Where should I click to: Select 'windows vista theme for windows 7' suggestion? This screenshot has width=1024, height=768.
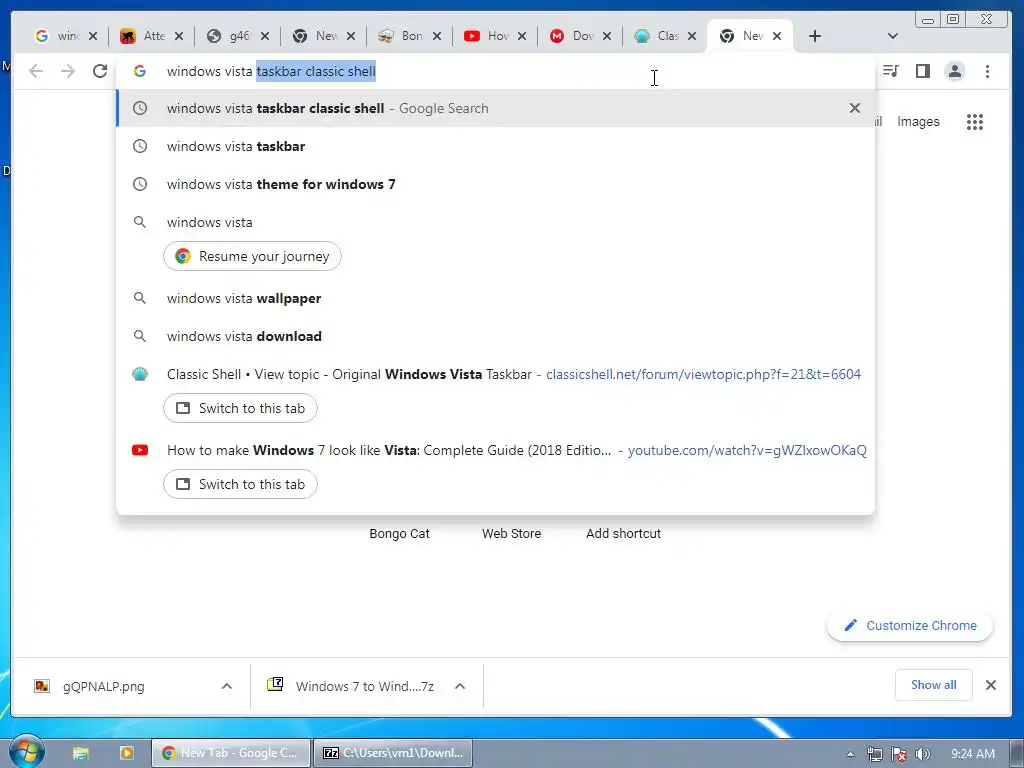click(496, 184)
